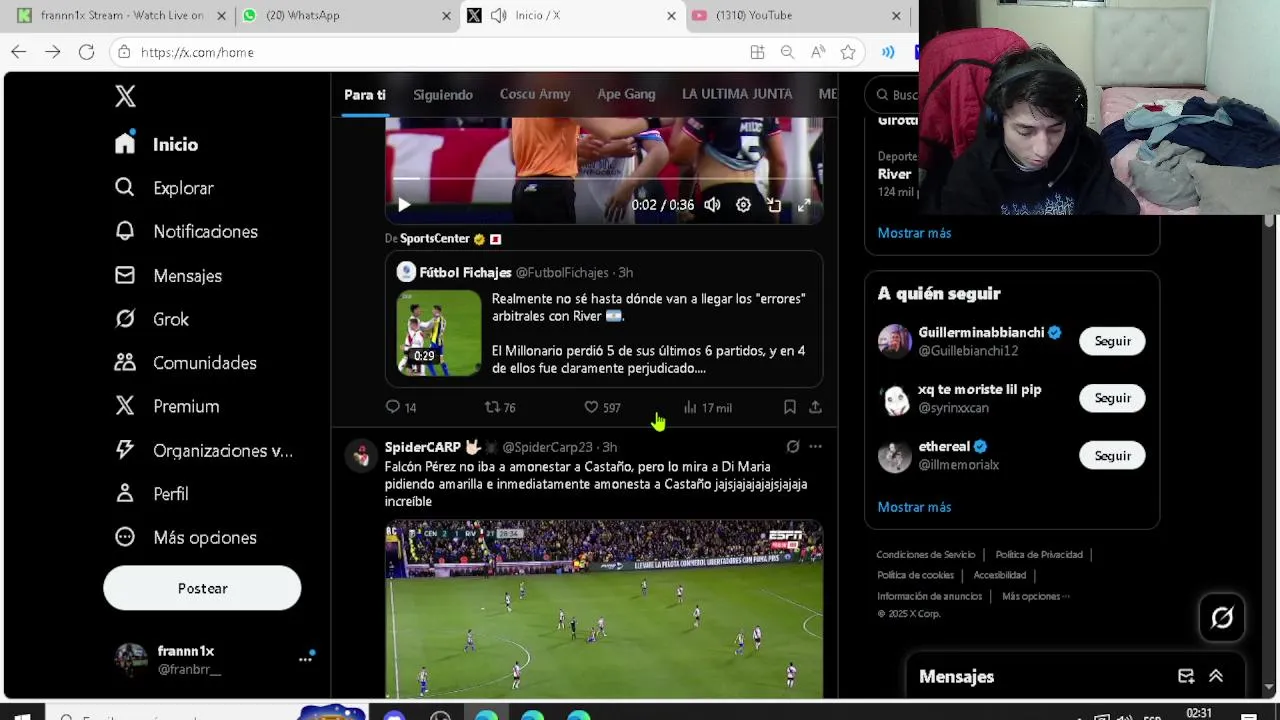1280x720 pixels.
Task: Open Perfil in the sidebar
Action: [151, 494]
